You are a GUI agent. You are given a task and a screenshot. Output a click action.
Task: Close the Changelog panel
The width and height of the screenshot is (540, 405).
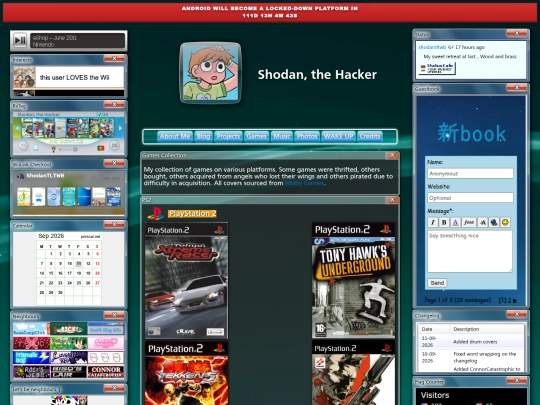(x=517, y=314)
